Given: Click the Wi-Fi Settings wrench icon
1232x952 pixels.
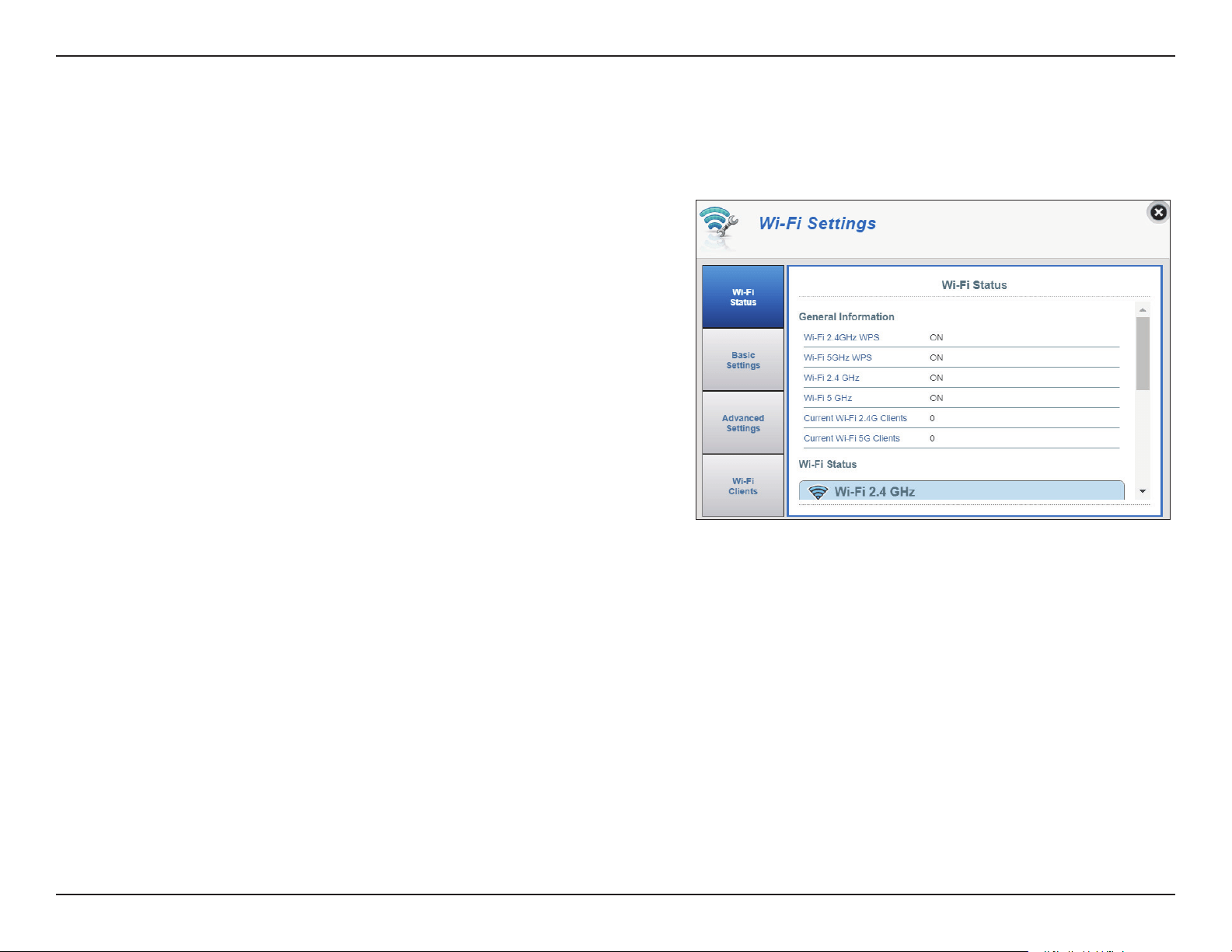Looking at the screenshot, I should coord(718,227).
